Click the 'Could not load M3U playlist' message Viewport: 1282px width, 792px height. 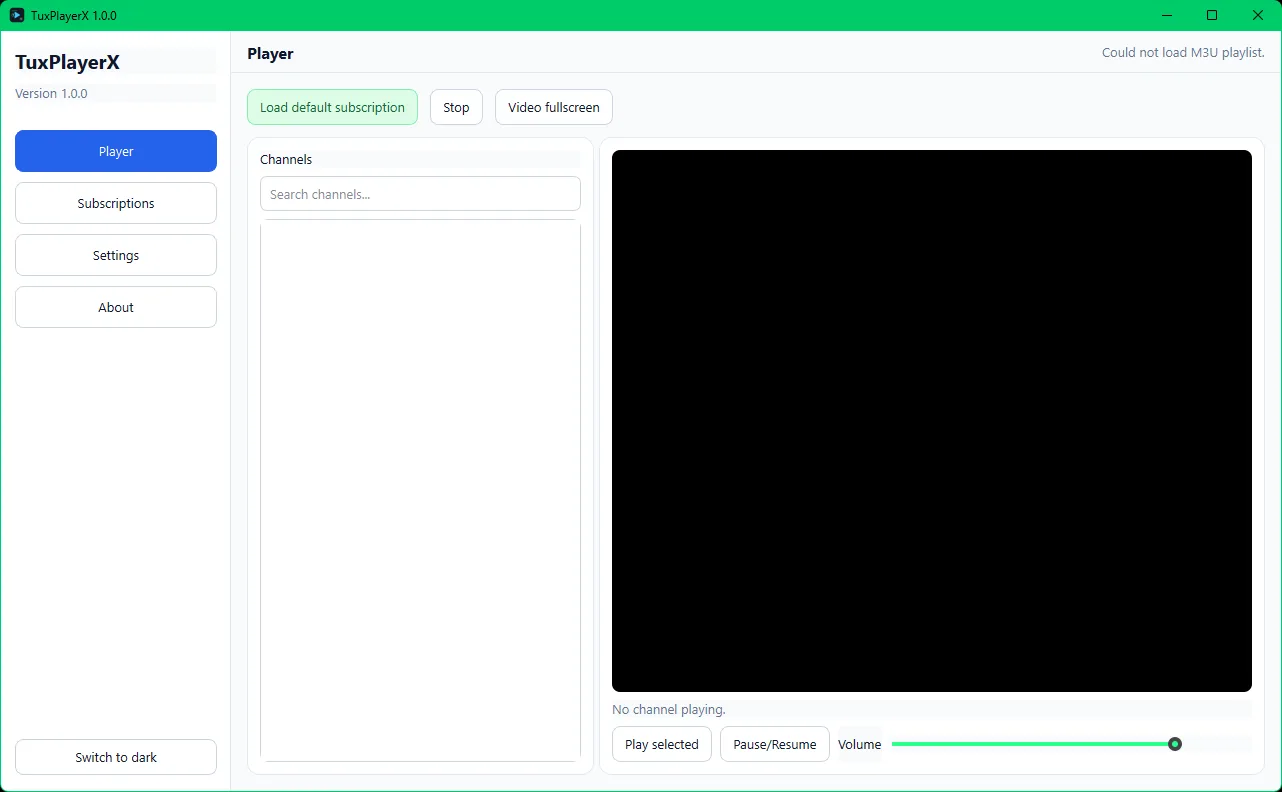pyautogui.click(x=1182, y=52)
